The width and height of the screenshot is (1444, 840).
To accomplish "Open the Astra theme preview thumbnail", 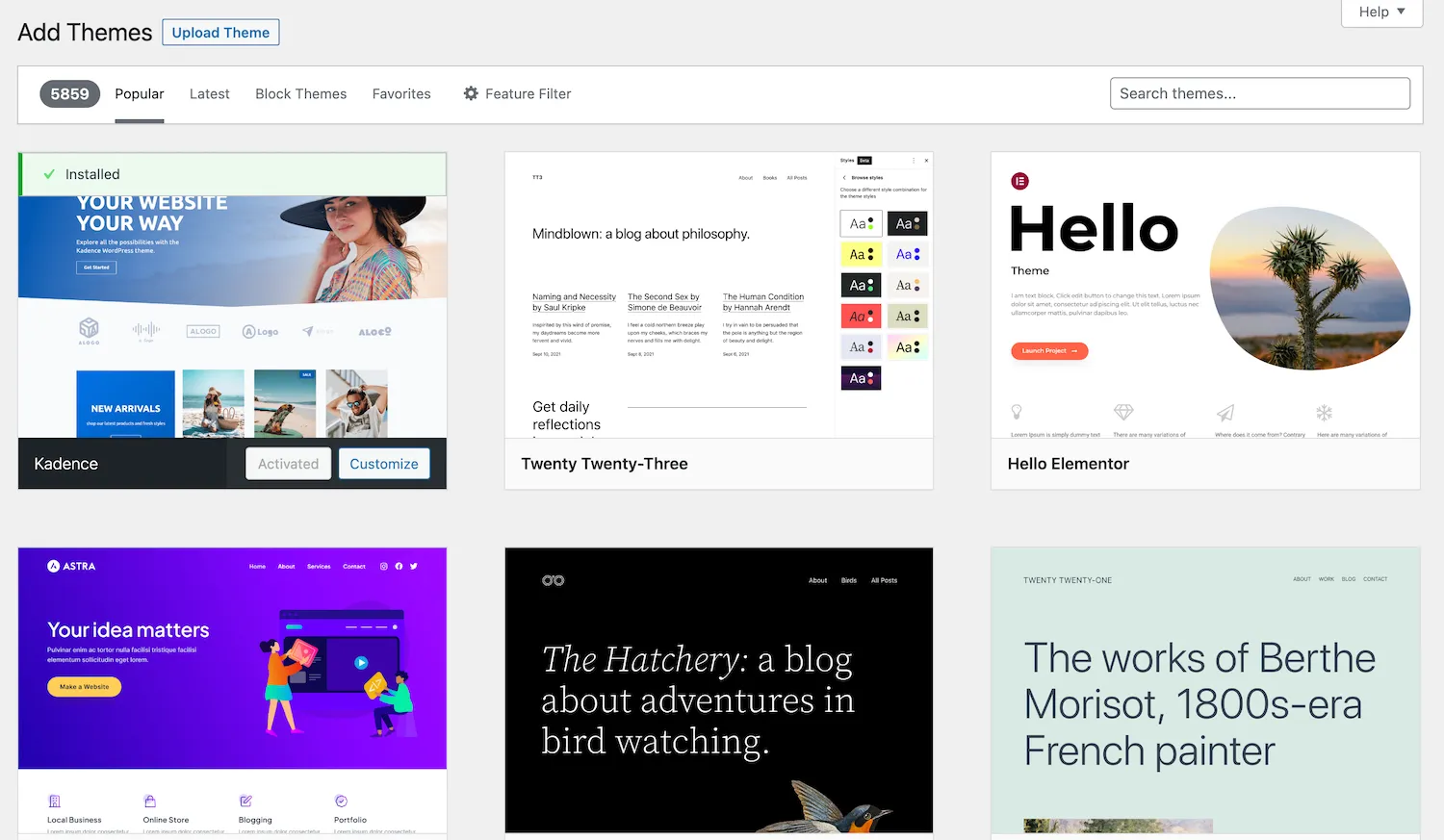I will [232, 691].
